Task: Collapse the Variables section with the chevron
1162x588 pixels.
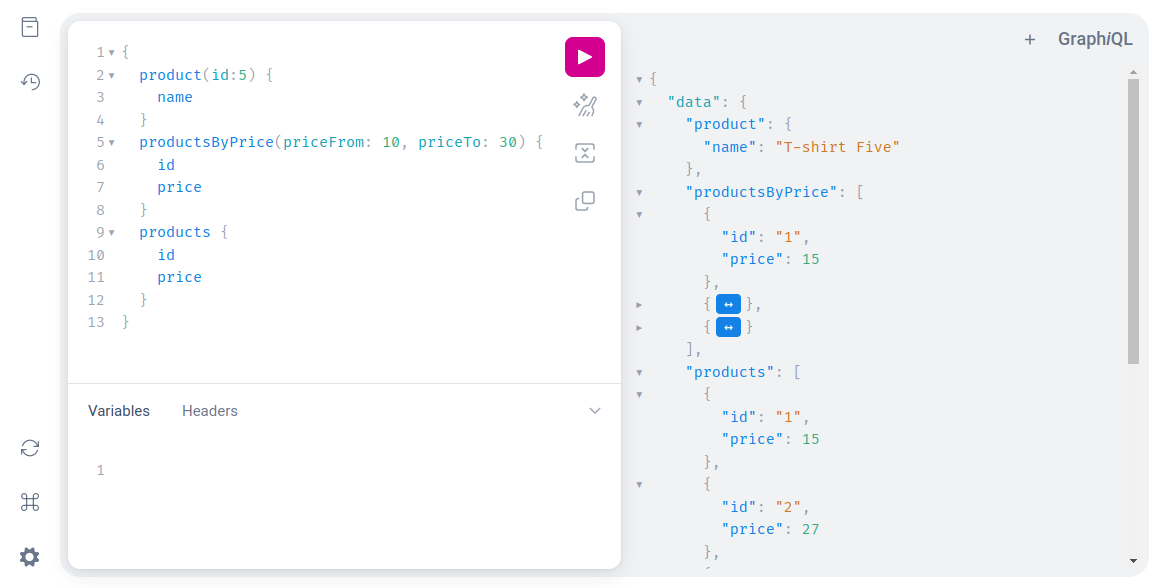Action: 595,410
